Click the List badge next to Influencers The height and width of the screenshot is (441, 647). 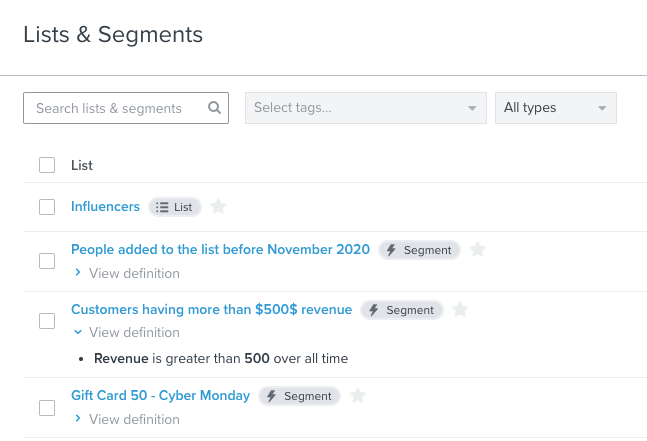pyautogui.click(x=175, y=207)
